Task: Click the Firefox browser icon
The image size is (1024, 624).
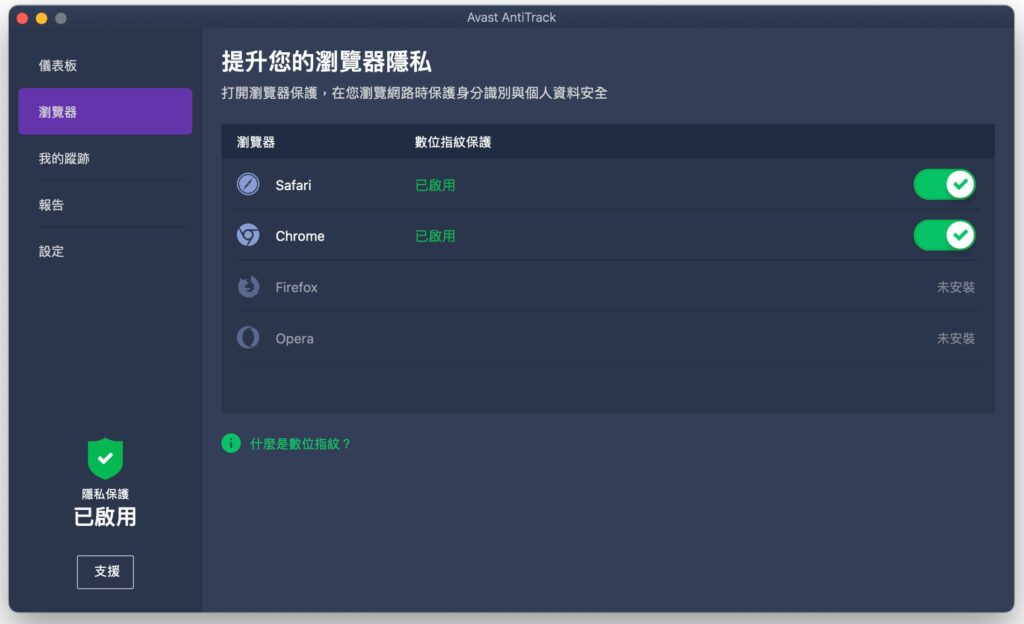Action: 248,287
